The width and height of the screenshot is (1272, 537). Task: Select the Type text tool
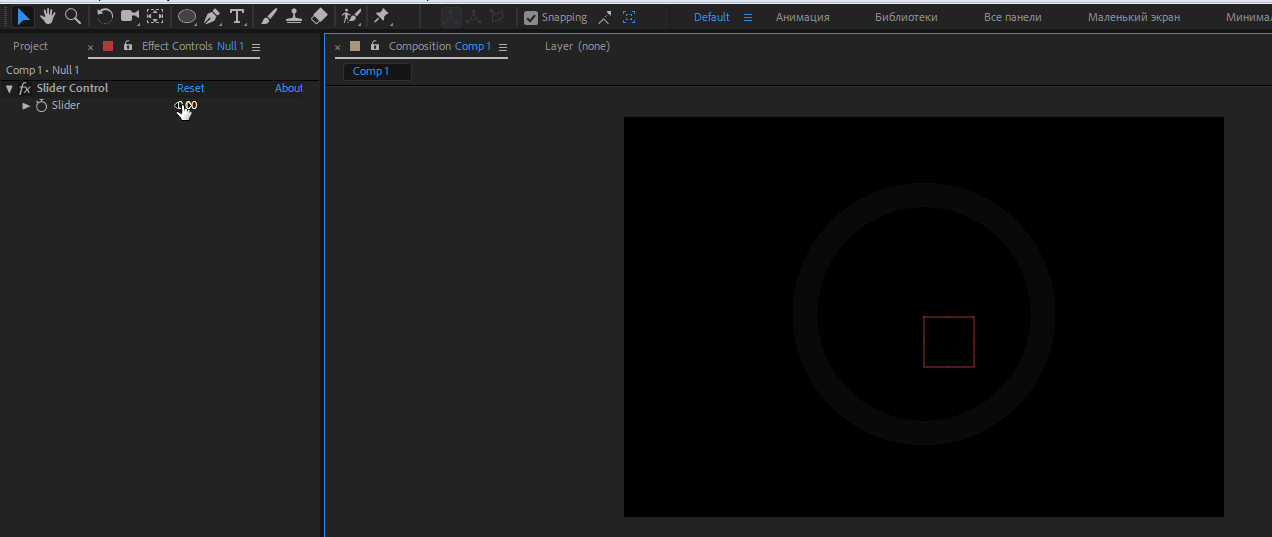(x=237, y=17)
